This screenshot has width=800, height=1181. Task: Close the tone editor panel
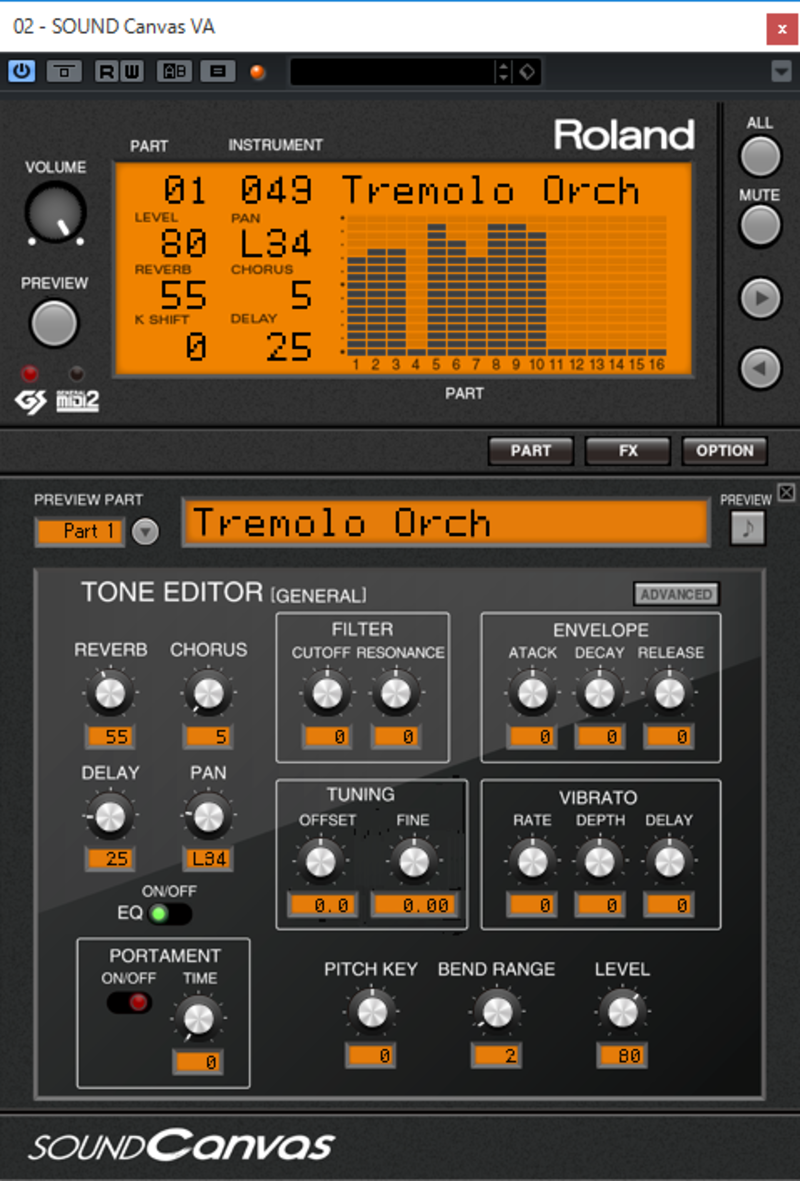click(x=786, y=493)
